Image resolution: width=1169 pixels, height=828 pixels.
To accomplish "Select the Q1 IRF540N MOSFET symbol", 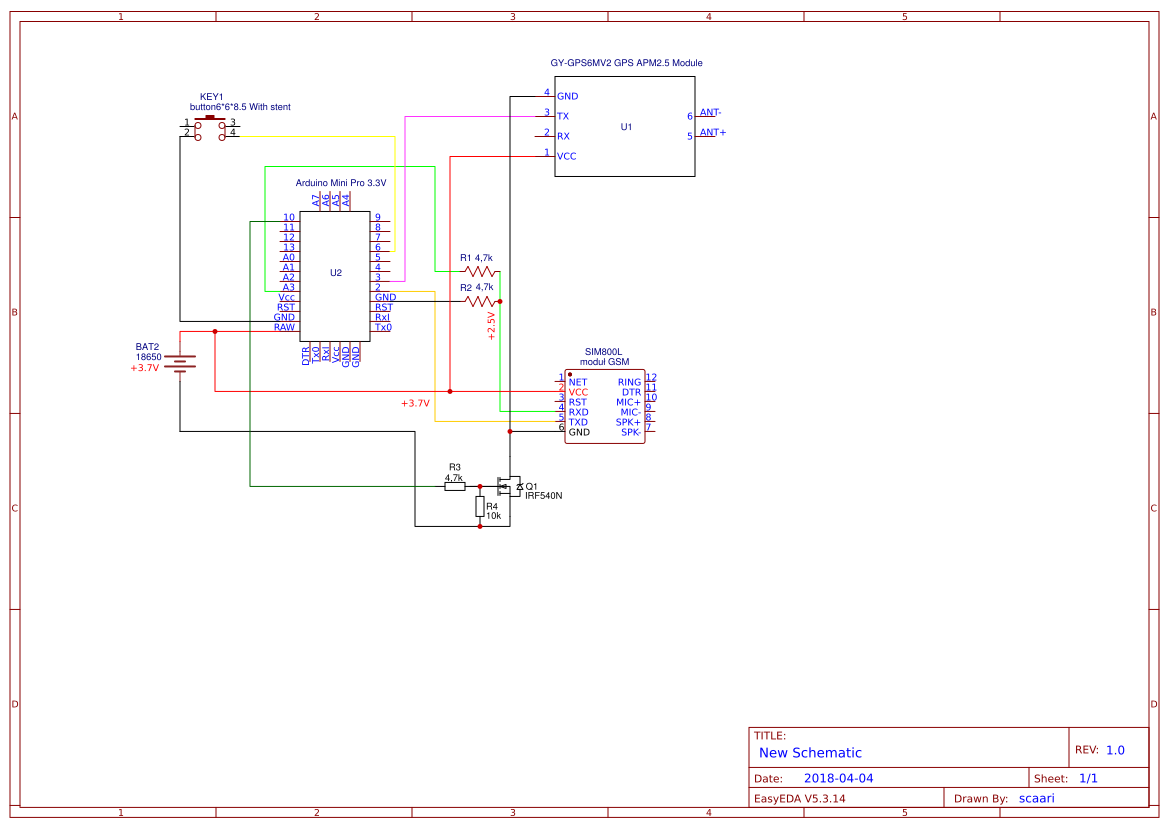I will pyautogui.click(x=508, y=487).
